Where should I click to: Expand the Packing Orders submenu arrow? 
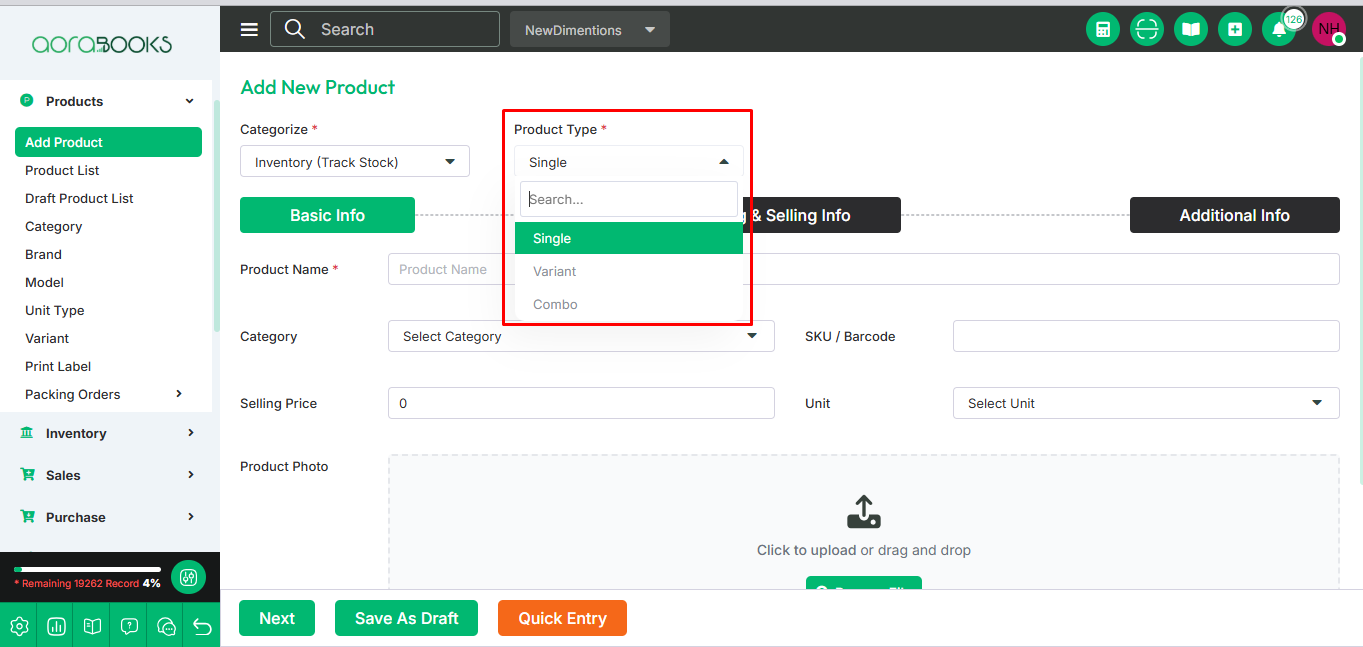click(x=179, y=394)
